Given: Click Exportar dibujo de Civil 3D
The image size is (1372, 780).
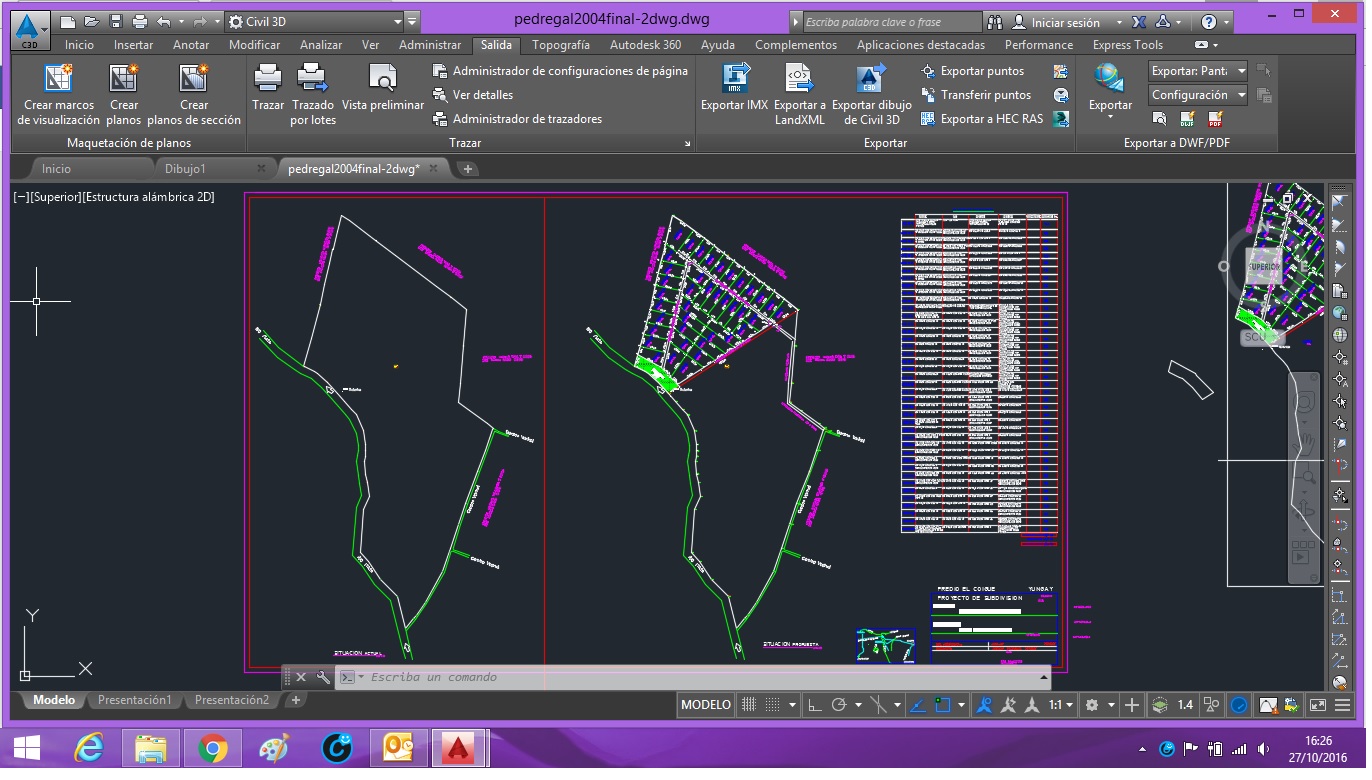Looking at the screenshot, I should (872, 95).
